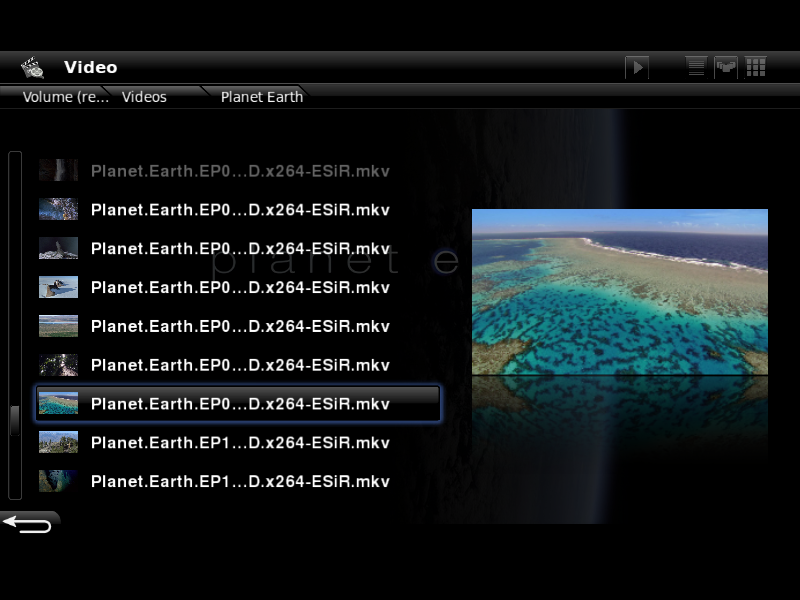This screenshot has width=800, height=600.
Task: Select the Planet.Earth.EP1 file with mountain forest thumbnail
Action: (x=214, y=442)
